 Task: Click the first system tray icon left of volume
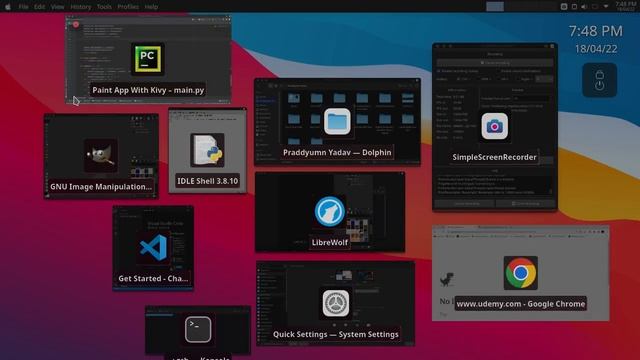[564, 7]
